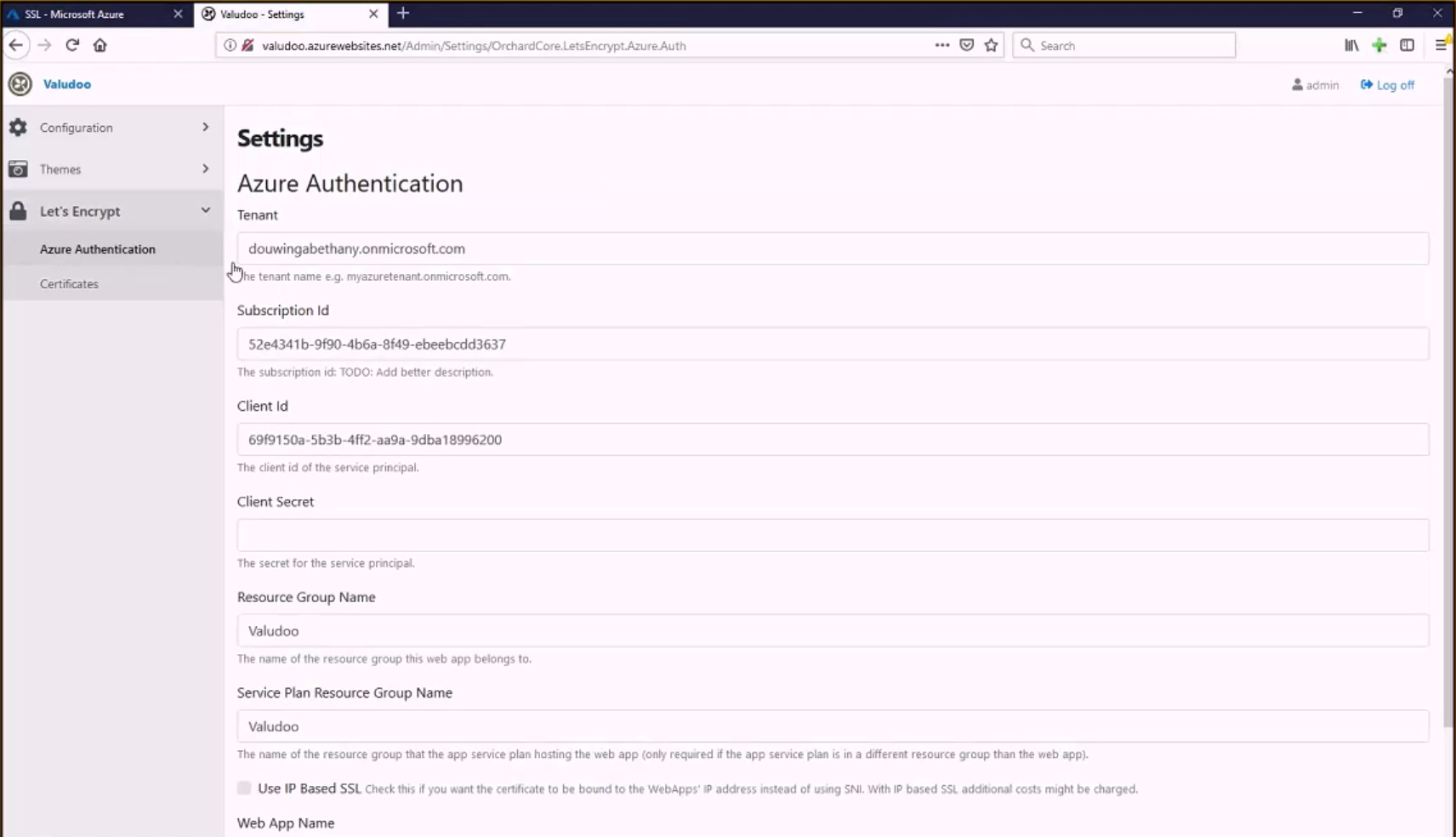Open the Library icon in toolbar
This screenshot has width=1456, height=837.
(1351, 45)
